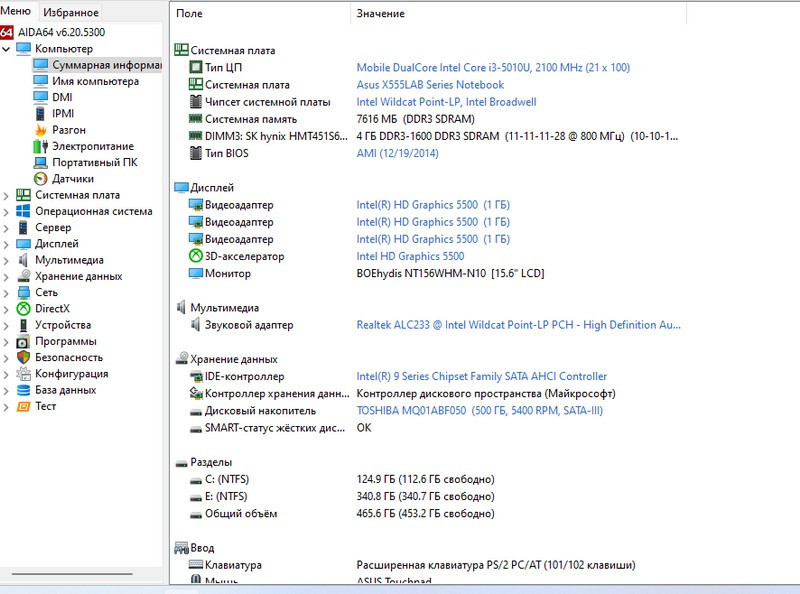This screenshot has width=800, height=594.
Task: Click the Тест benchmark icon
Action: click(23, 406)
